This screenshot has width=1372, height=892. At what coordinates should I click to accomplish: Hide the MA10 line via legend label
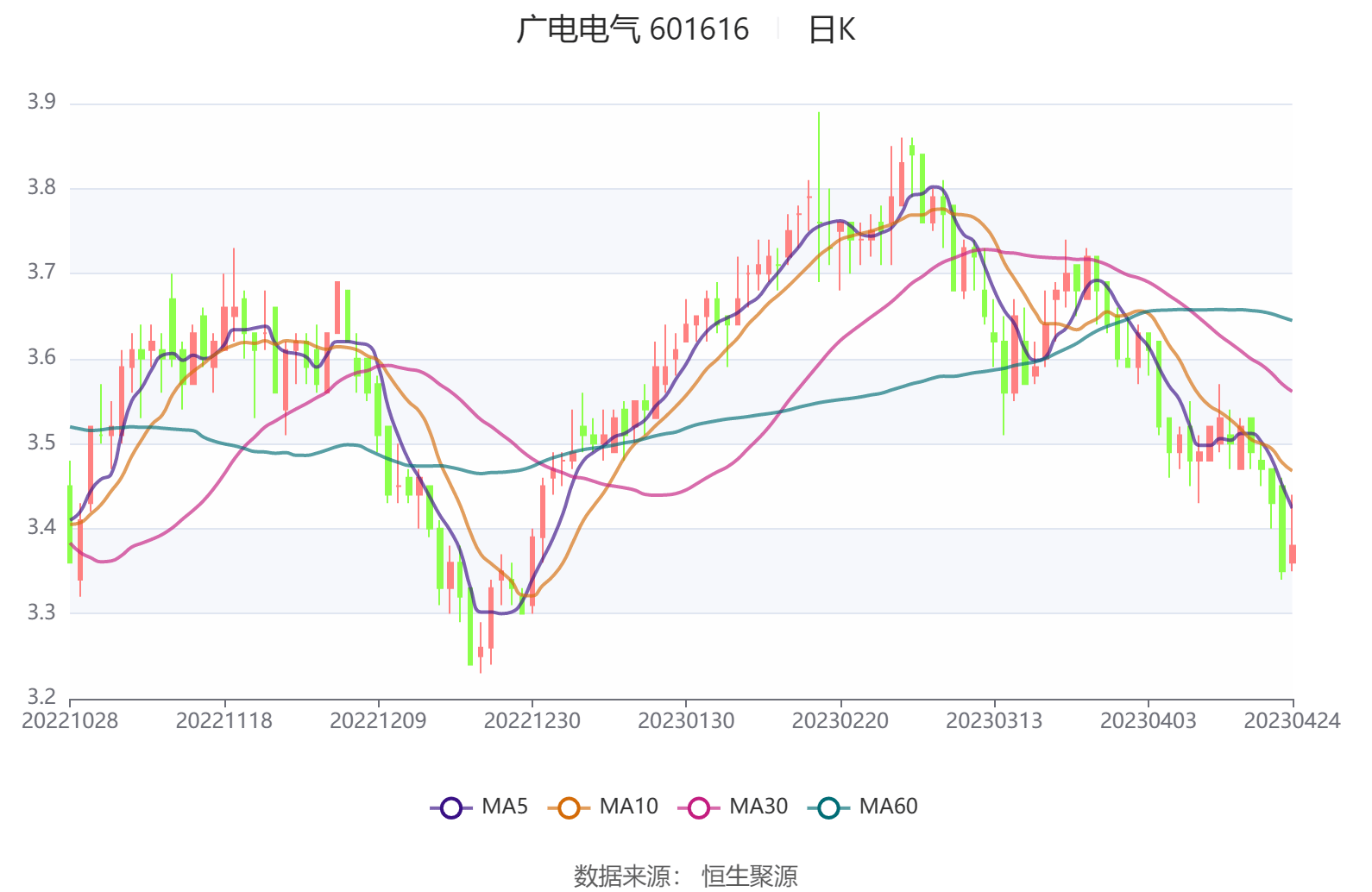(x=628, y=807)
